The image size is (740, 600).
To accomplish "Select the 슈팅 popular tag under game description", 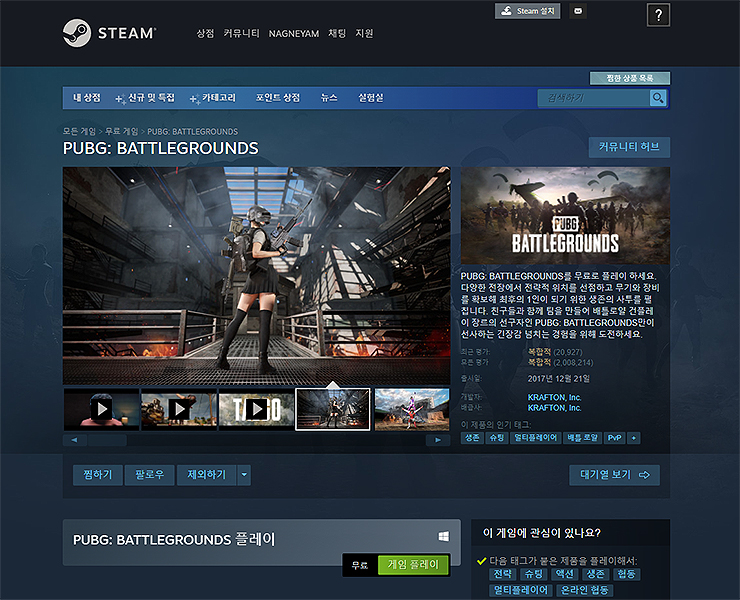I will pyautogui.click(x=496, y=438).
